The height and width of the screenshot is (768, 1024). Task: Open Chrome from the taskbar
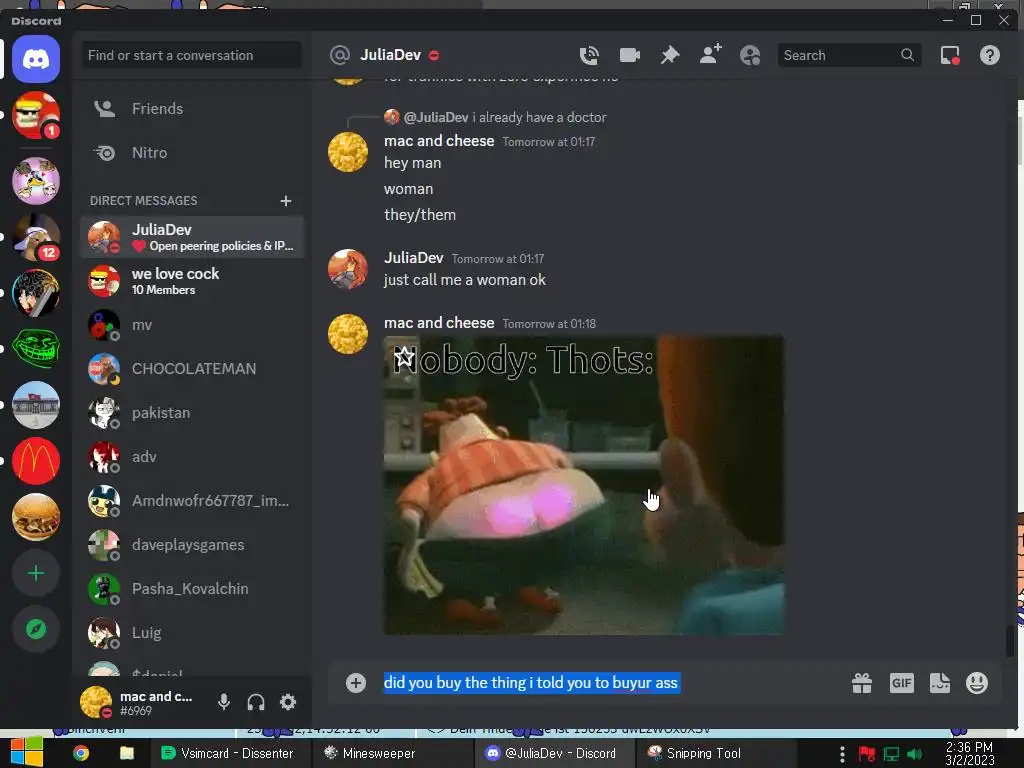[x=81, y=753]
